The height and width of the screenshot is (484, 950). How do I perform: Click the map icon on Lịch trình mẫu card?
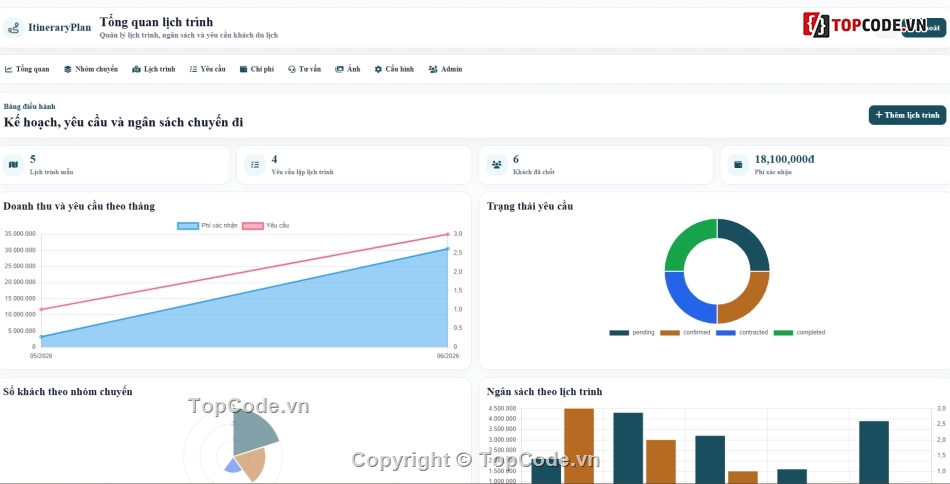click(x=13, y=165)
